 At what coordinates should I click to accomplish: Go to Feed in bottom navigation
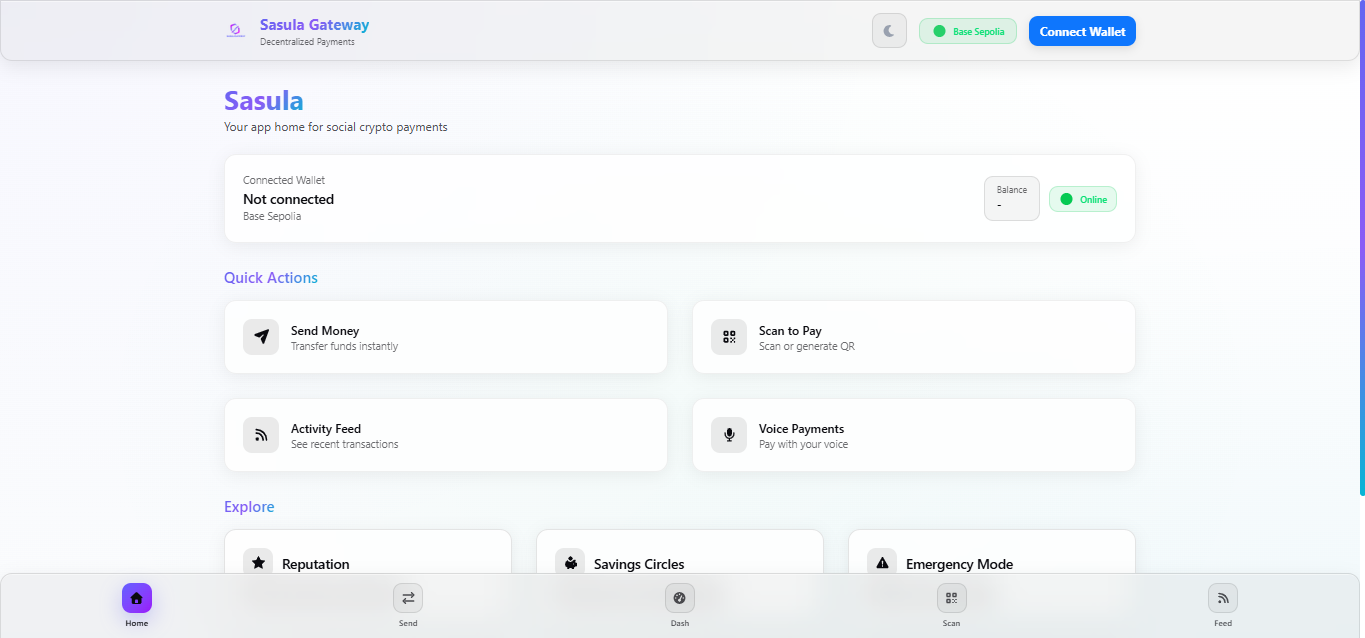coord(1223,605)
